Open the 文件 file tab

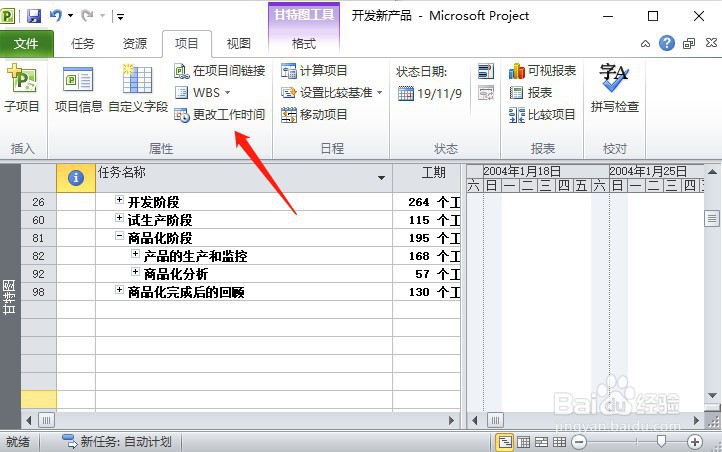tap(26, 44)
